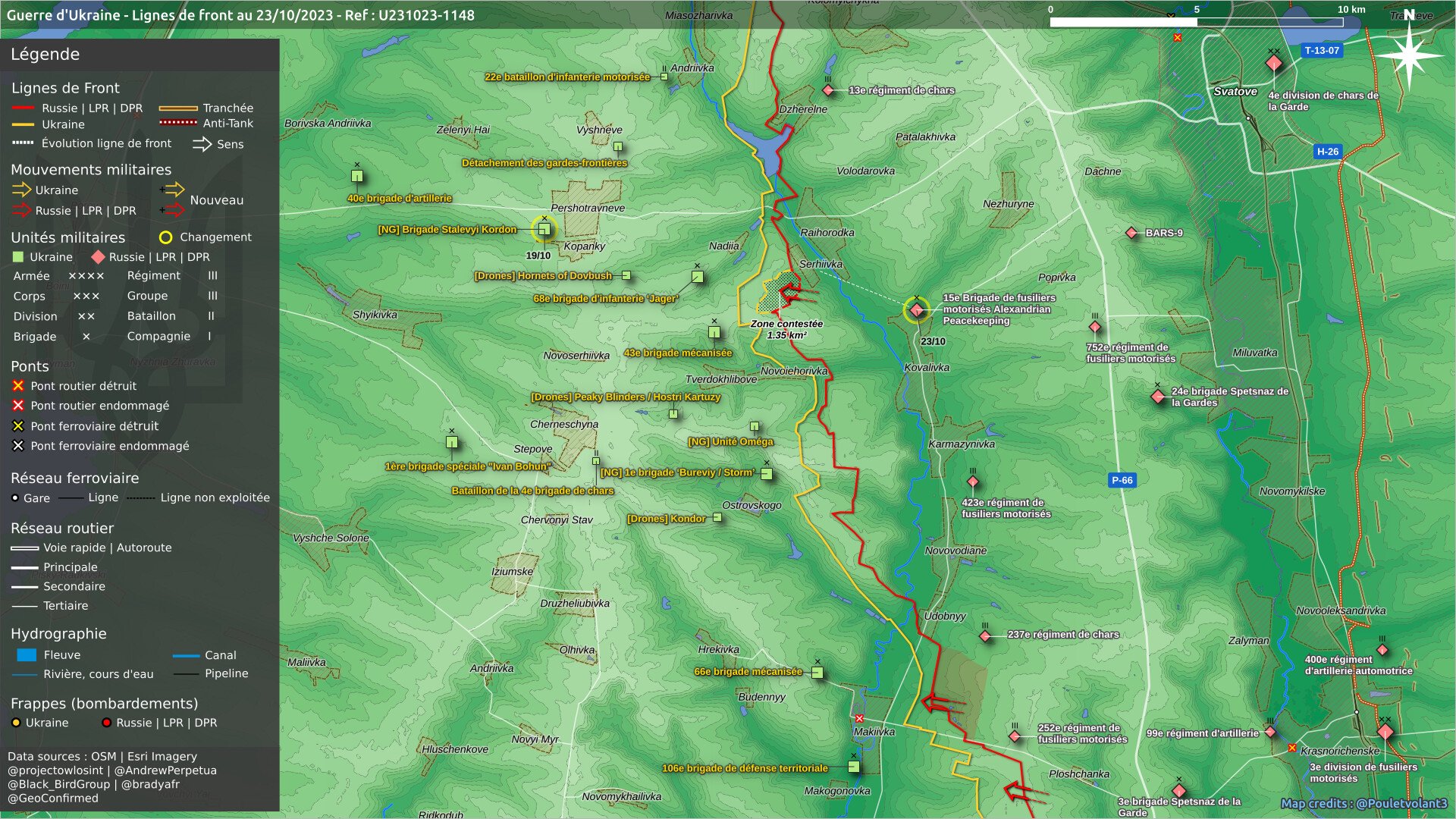The image size is (1456, 819).
Task: Click the Dzherelne village label
Action: [803, 109]
